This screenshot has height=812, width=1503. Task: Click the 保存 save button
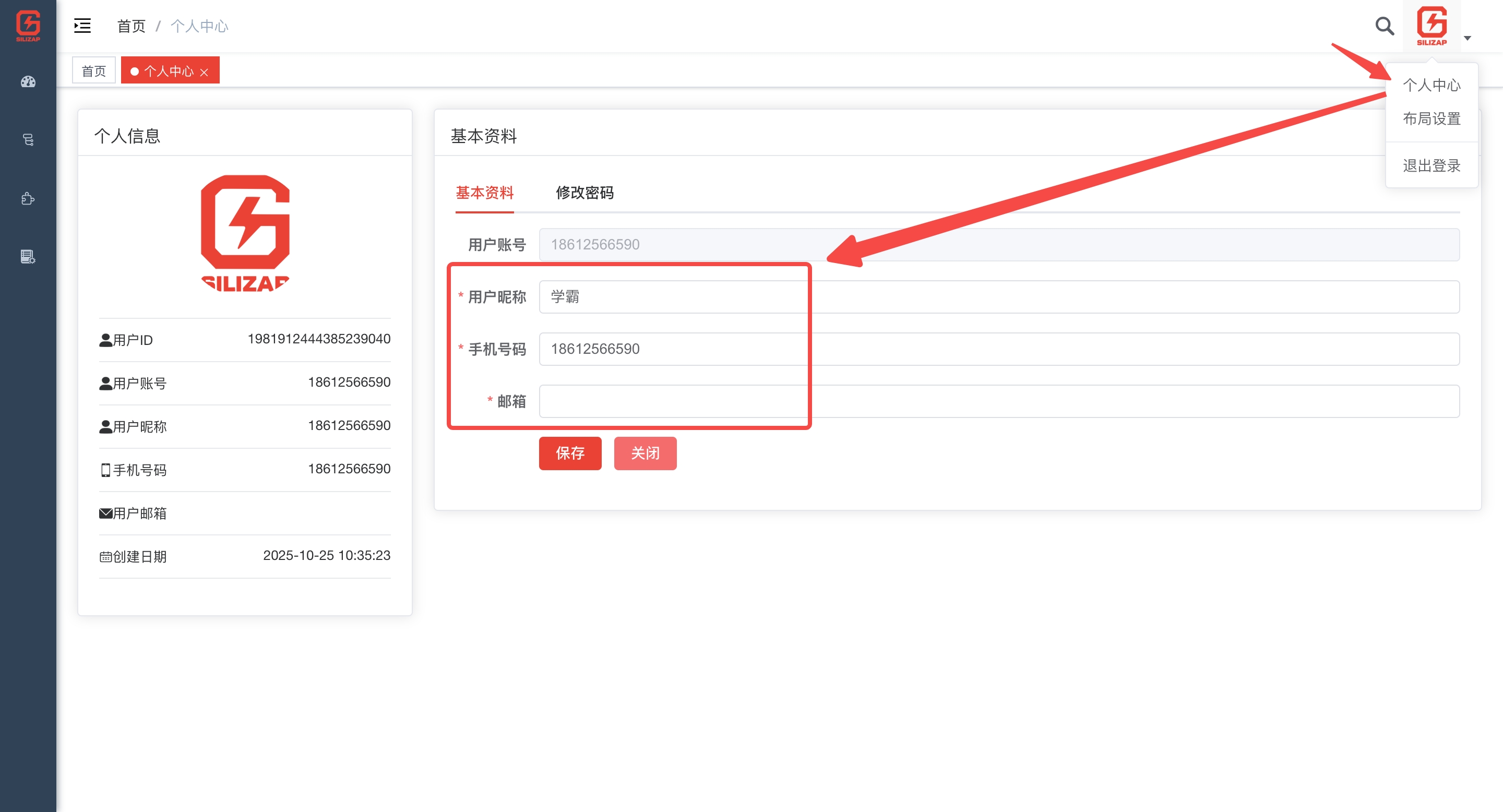[x=569, y=453]
